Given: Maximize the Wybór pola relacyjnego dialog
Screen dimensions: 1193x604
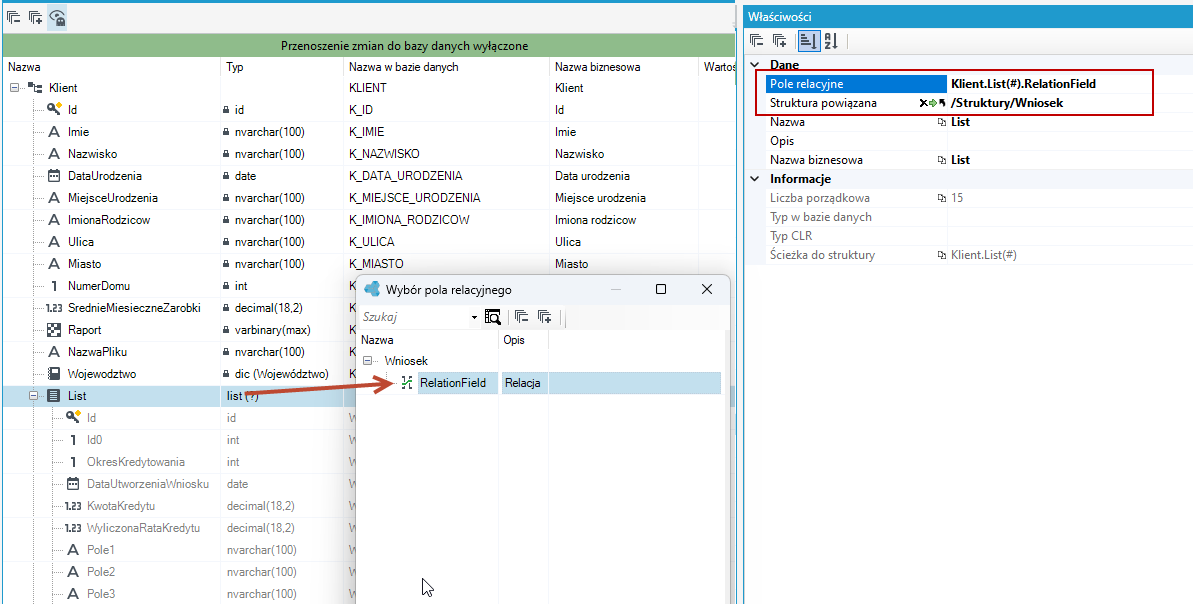Looking at the screenshot, I should point(661,289).
